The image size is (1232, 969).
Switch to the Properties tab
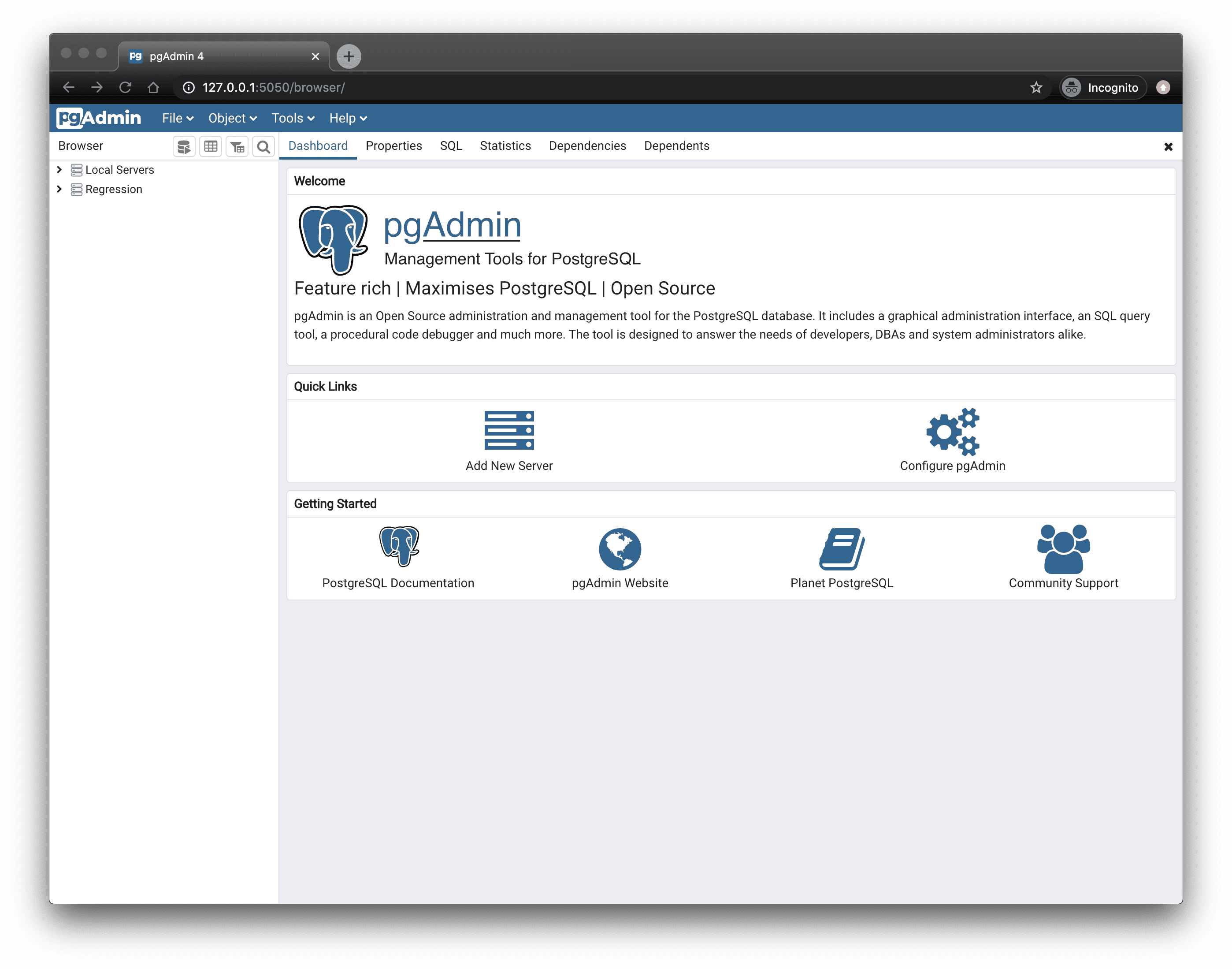[392, 145]
